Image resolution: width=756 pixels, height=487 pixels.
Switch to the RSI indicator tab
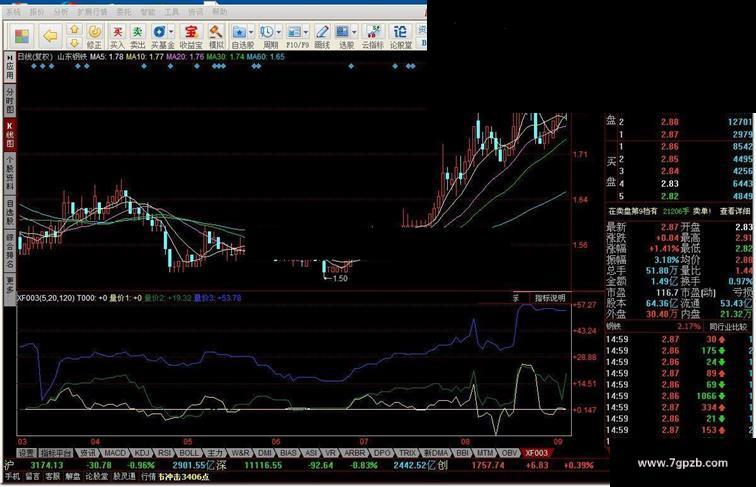(x=165, y=453)
